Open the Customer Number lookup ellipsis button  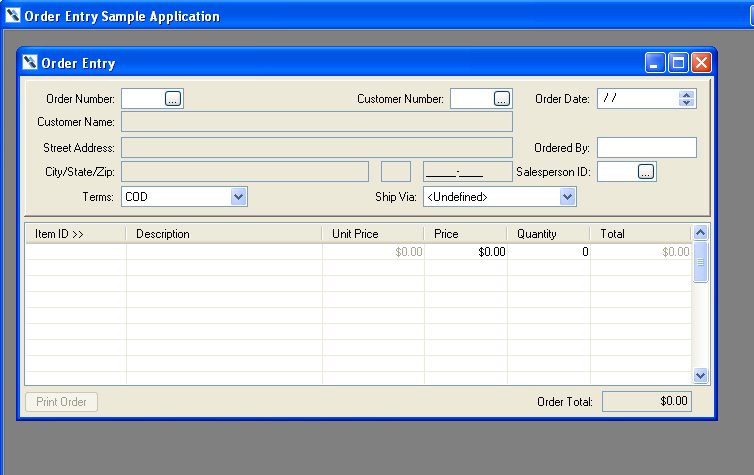coord(502,99)
